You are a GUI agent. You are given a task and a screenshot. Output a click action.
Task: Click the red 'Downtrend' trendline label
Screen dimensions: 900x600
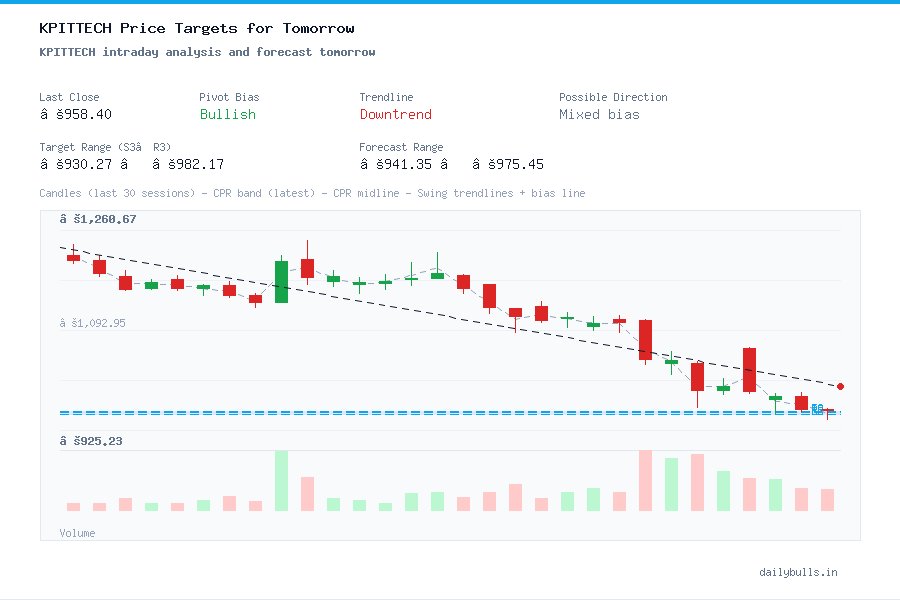(396, 115)
